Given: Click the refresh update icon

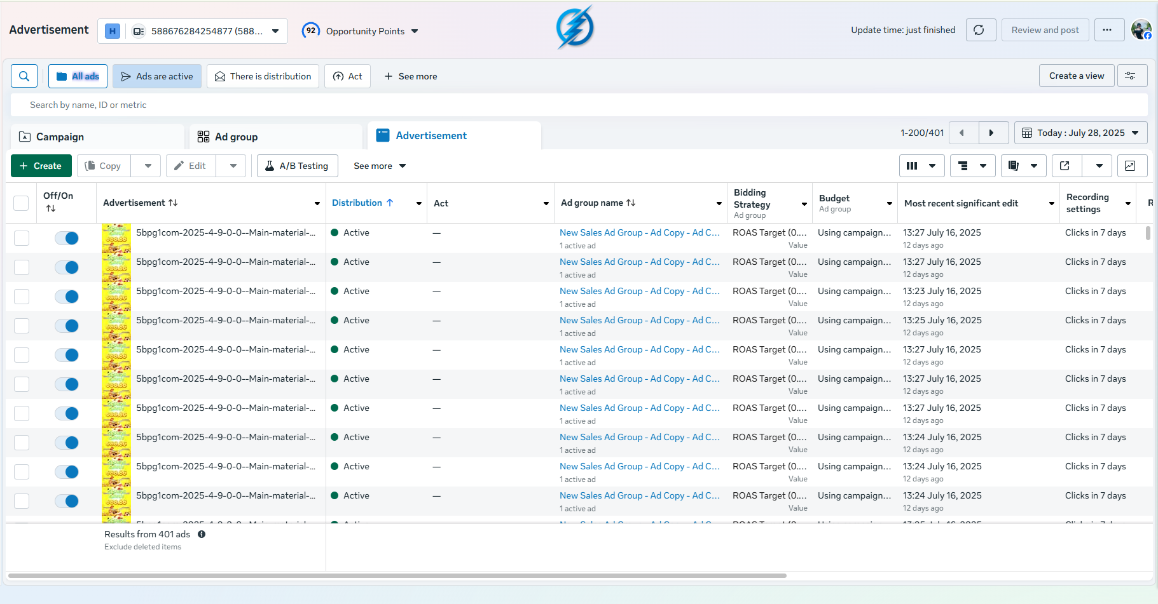Looking at the screenshot, I should [979, 30].
